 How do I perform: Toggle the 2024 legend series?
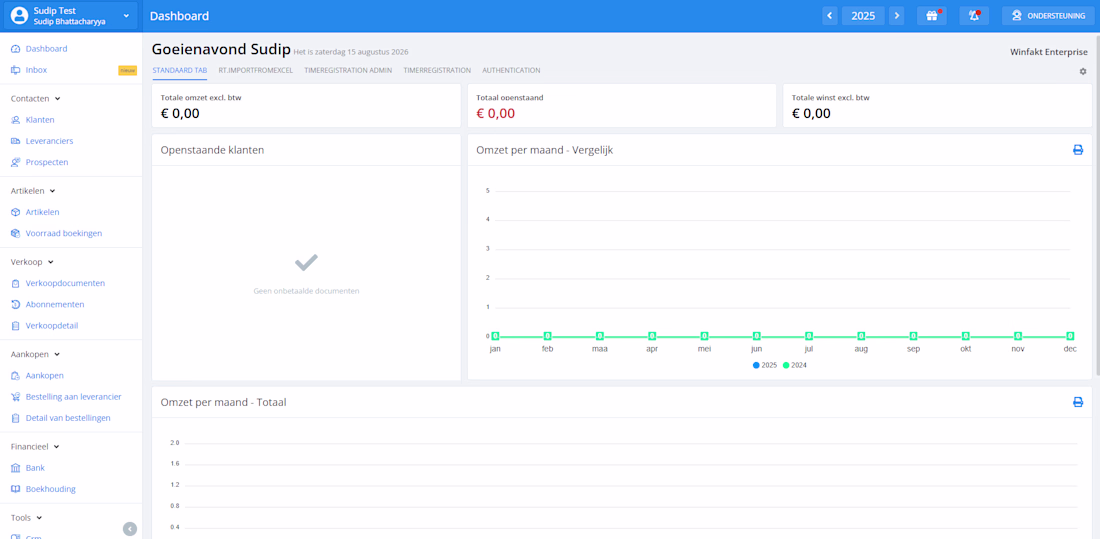pyautogui.click(x=795, y=365)
